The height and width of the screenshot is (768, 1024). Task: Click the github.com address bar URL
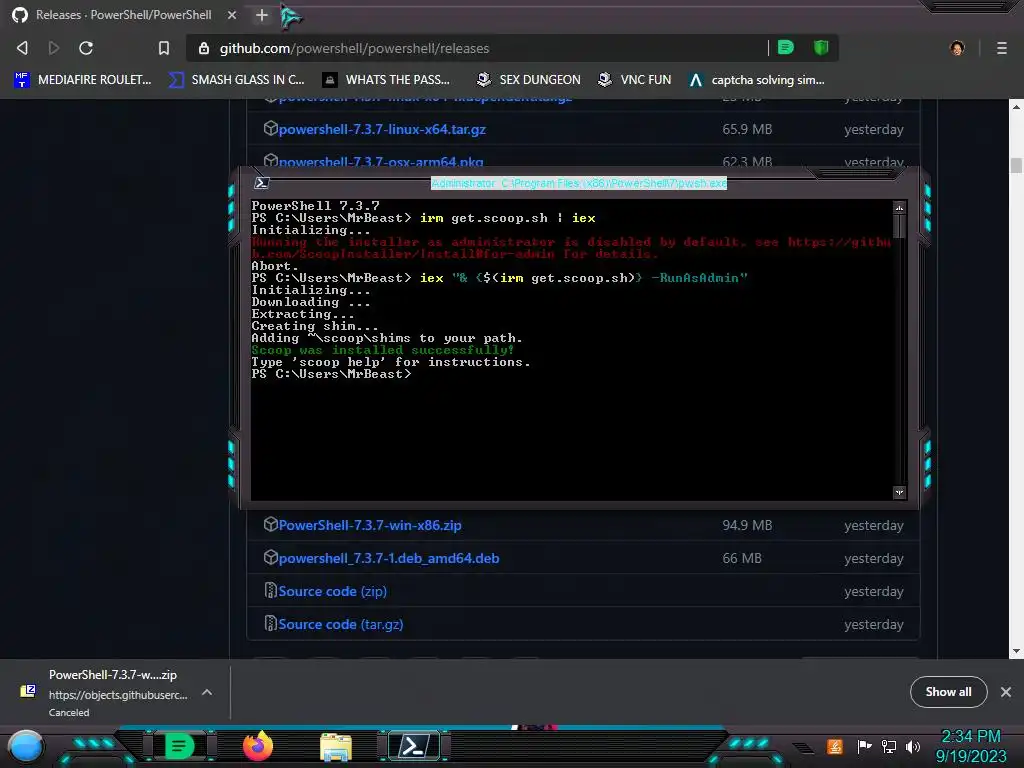coord(354,48)
